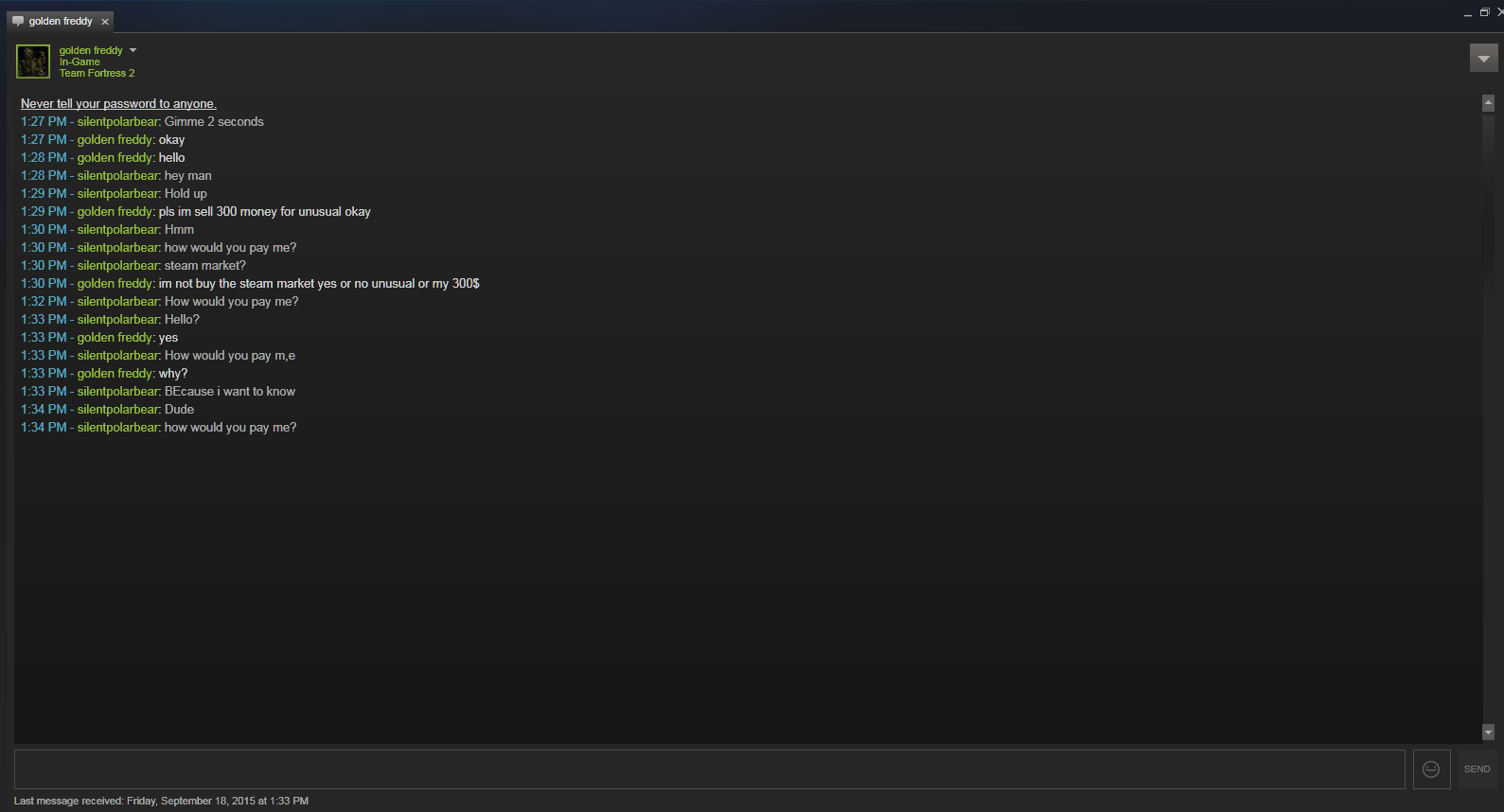Click the last 'how would you pay me?' message
The height and width of the screenshot is (812, 1504).
230,427
